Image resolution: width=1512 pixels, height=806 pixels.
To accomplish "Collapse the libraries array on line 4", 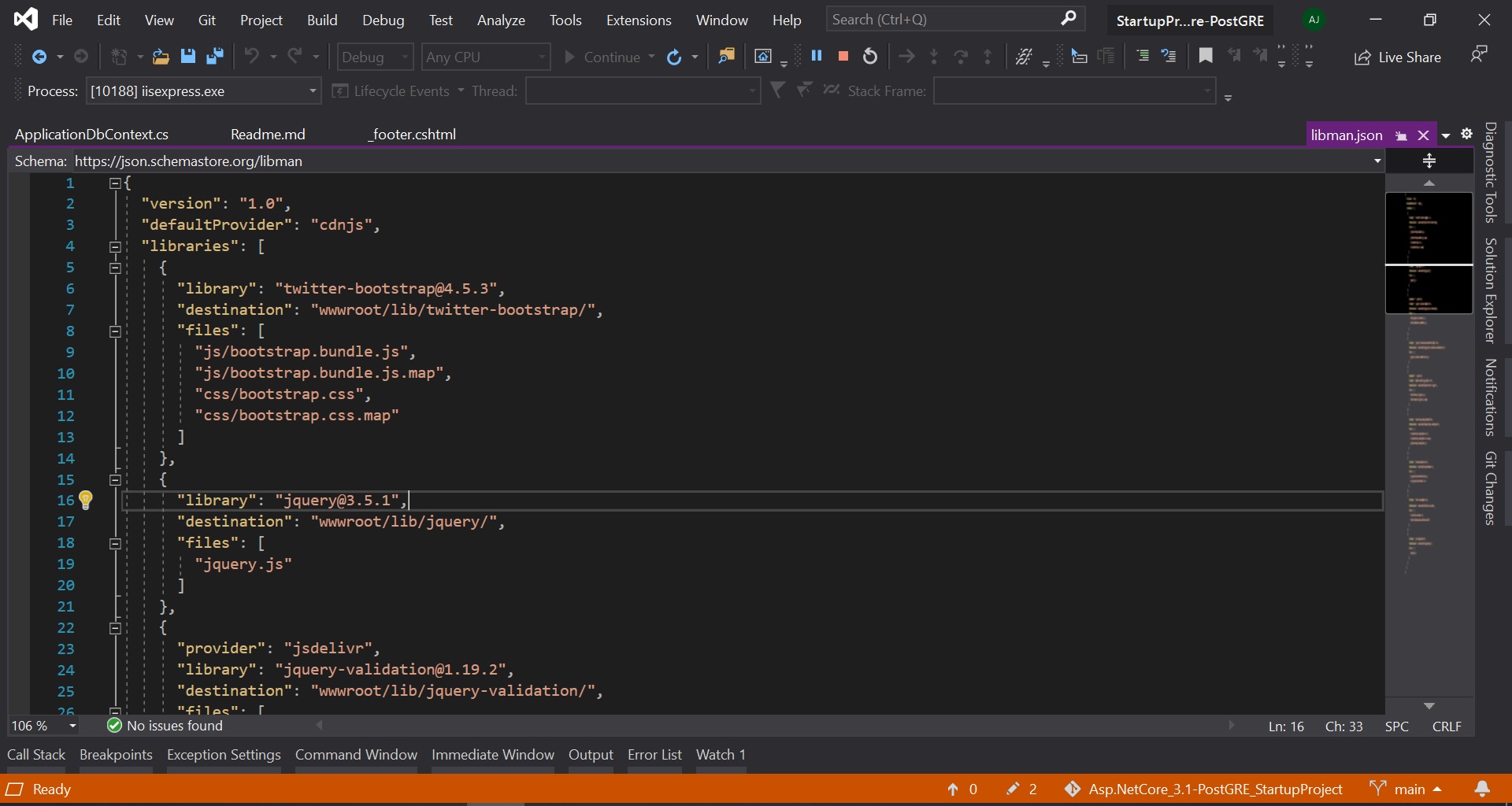I will point(115,246).
